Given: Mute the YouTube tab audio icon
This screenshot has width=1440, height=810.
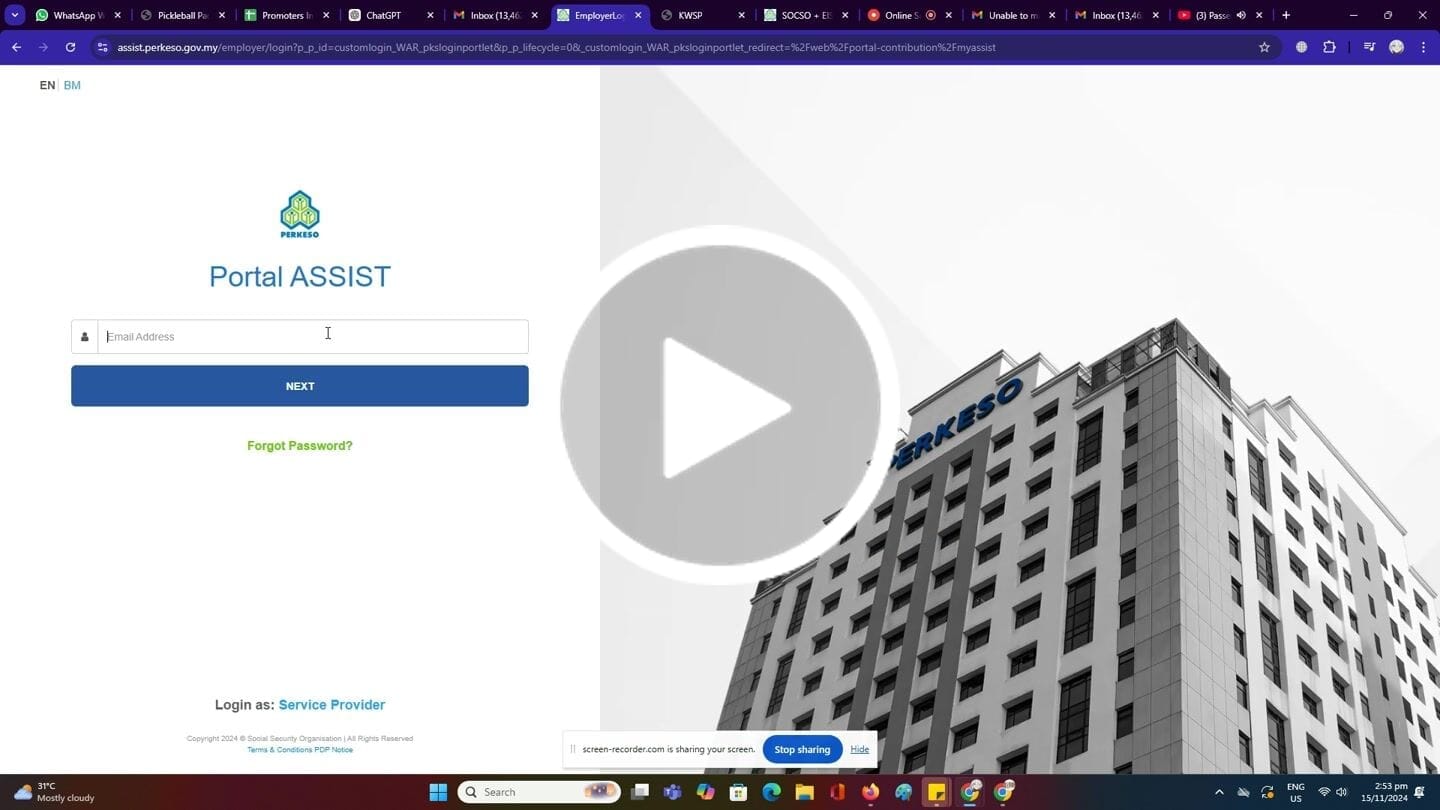Looking at the screenshot, I should coord(1241,15).
